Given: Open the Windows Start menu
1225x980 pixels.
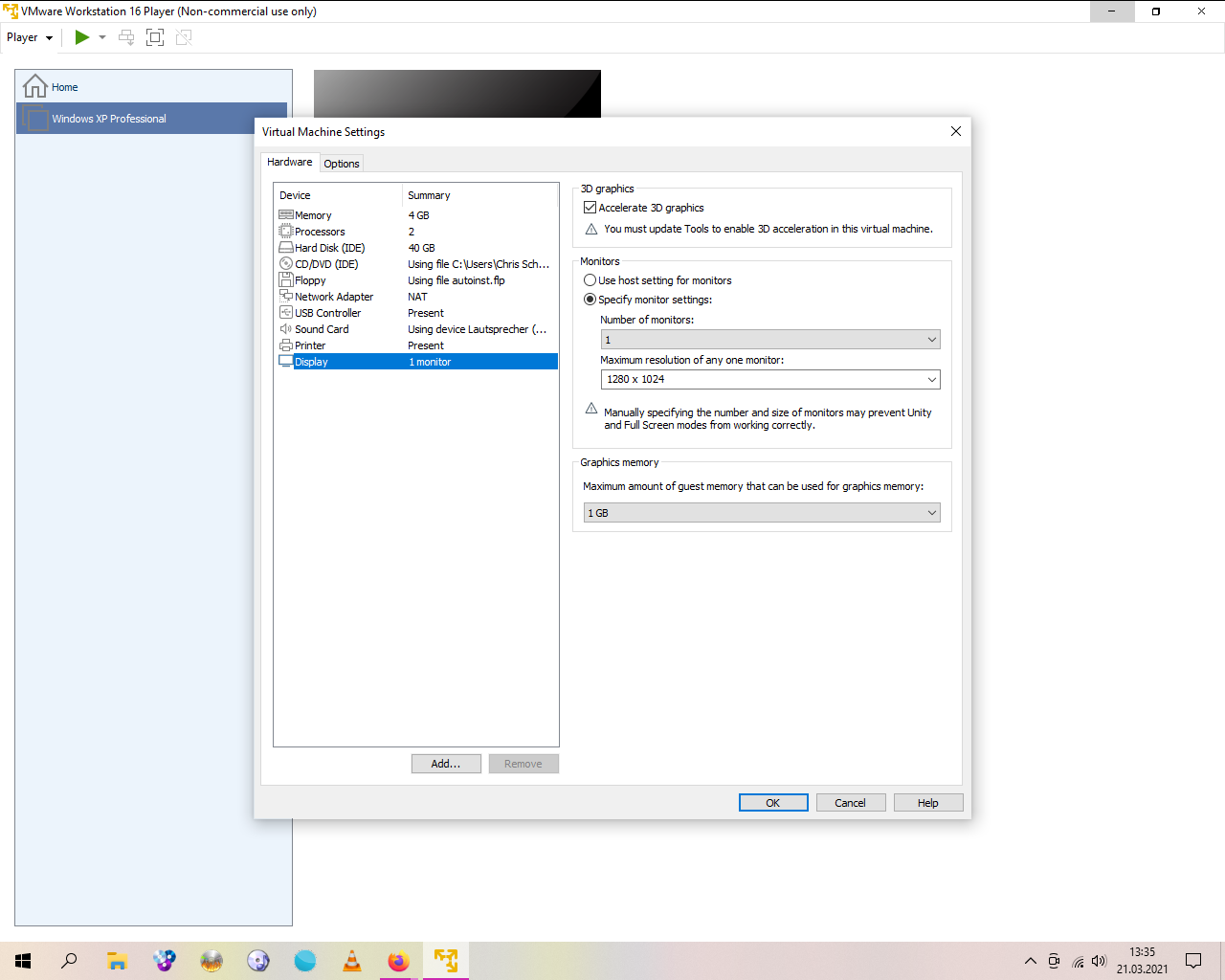Looking at the screenshot, I should pyautogui.click(x=23, y=961).
